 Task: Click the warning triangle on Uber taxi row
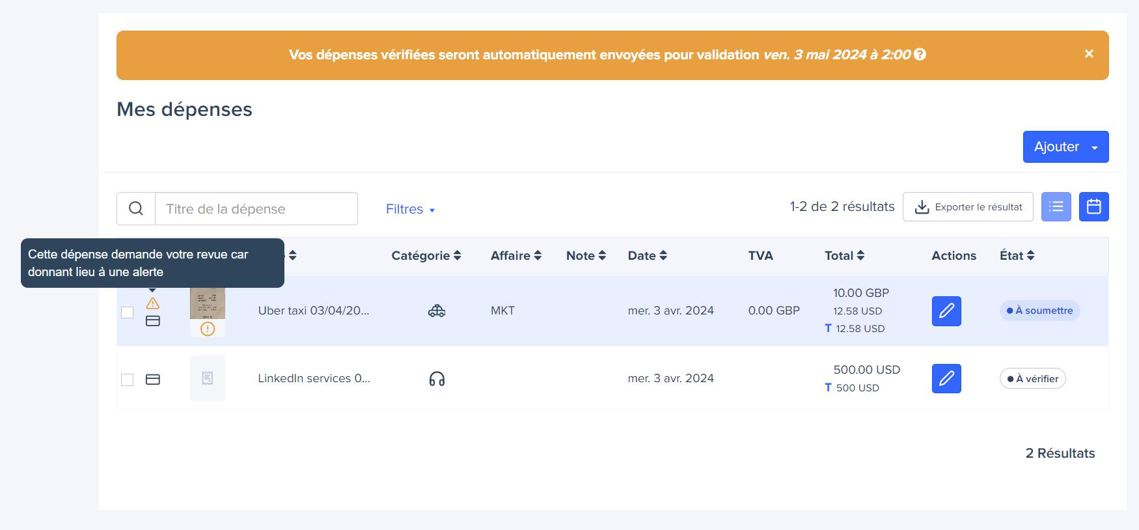point(153,303)
